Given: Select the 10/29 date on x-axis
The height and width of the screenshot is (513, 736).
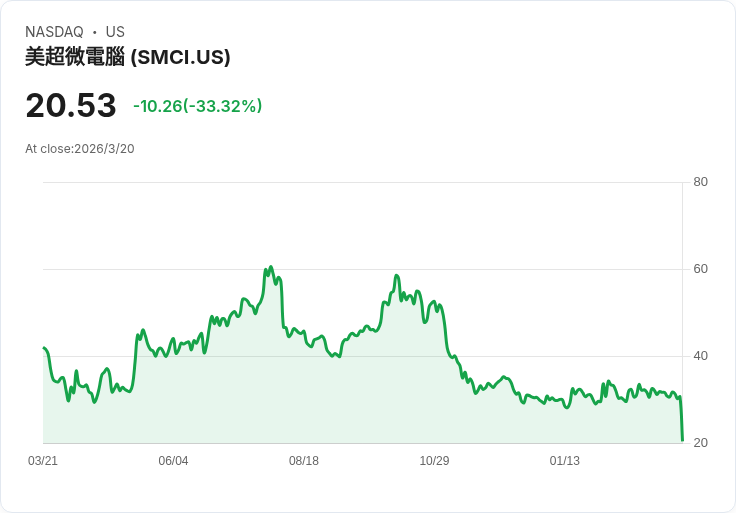Looking at the screenshot, I should [434, 461].
